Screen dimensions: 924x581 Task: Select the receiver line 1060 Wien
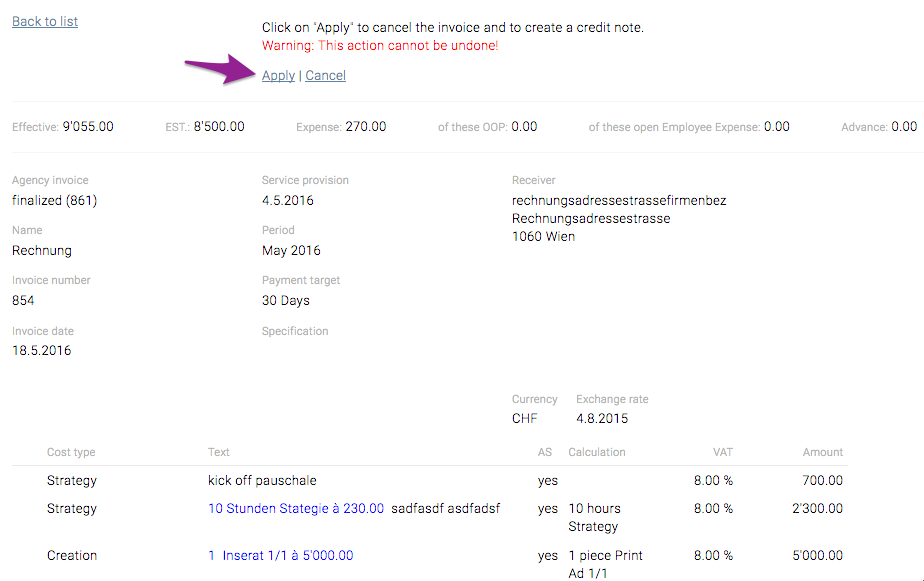[x=543, y=237]
